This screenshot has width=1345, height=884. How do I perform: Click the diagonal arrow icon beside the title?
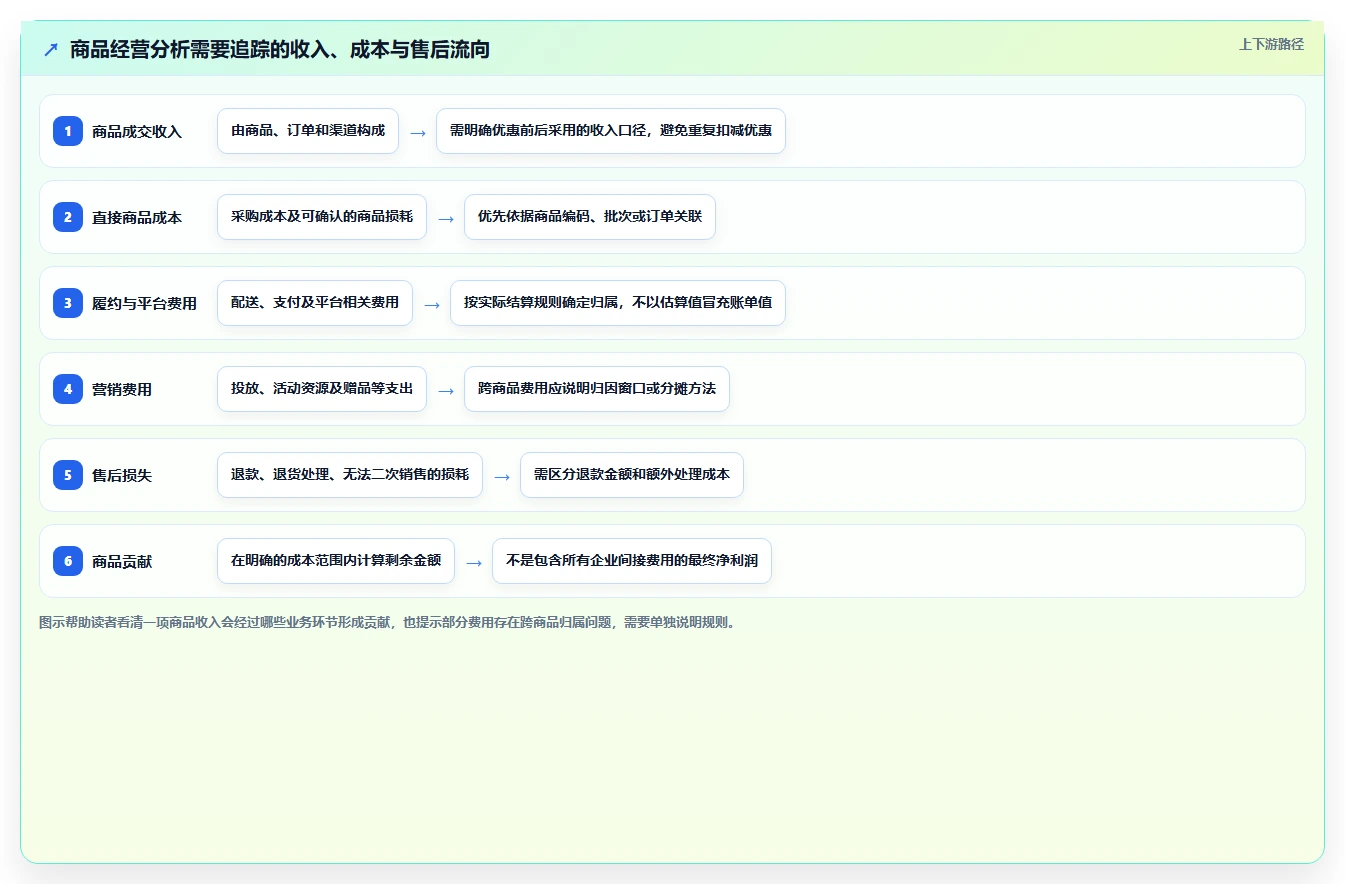coord(51,49)
